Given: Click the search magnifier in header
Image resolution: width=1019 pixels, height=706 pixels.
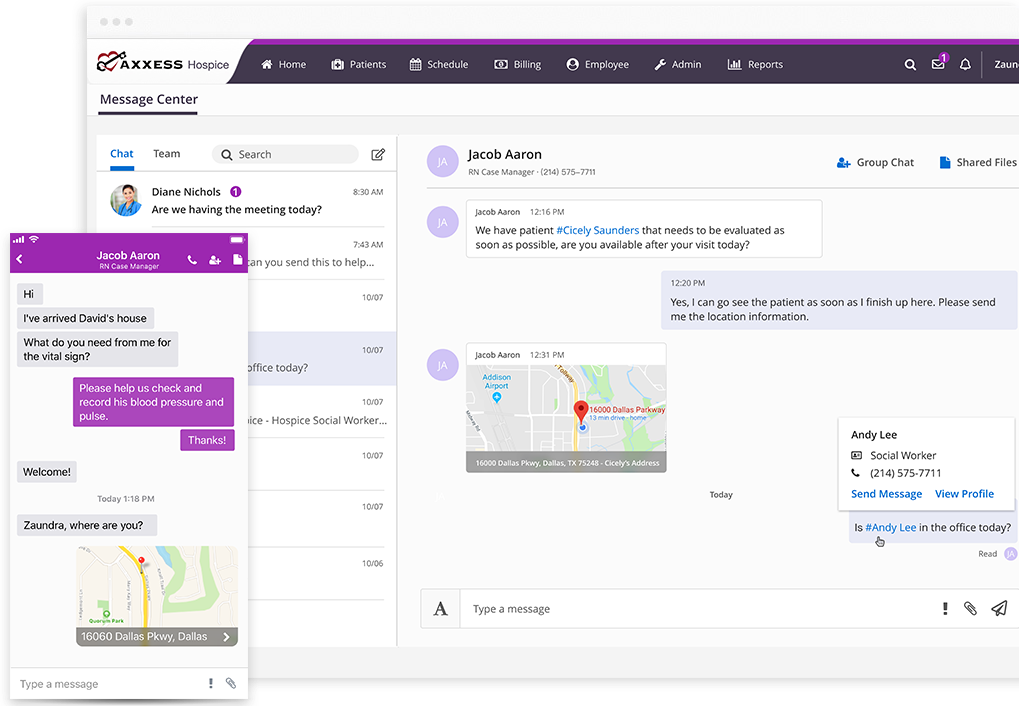Looking at the screenshot, I should pyautogui.click(x=910, y=64).
